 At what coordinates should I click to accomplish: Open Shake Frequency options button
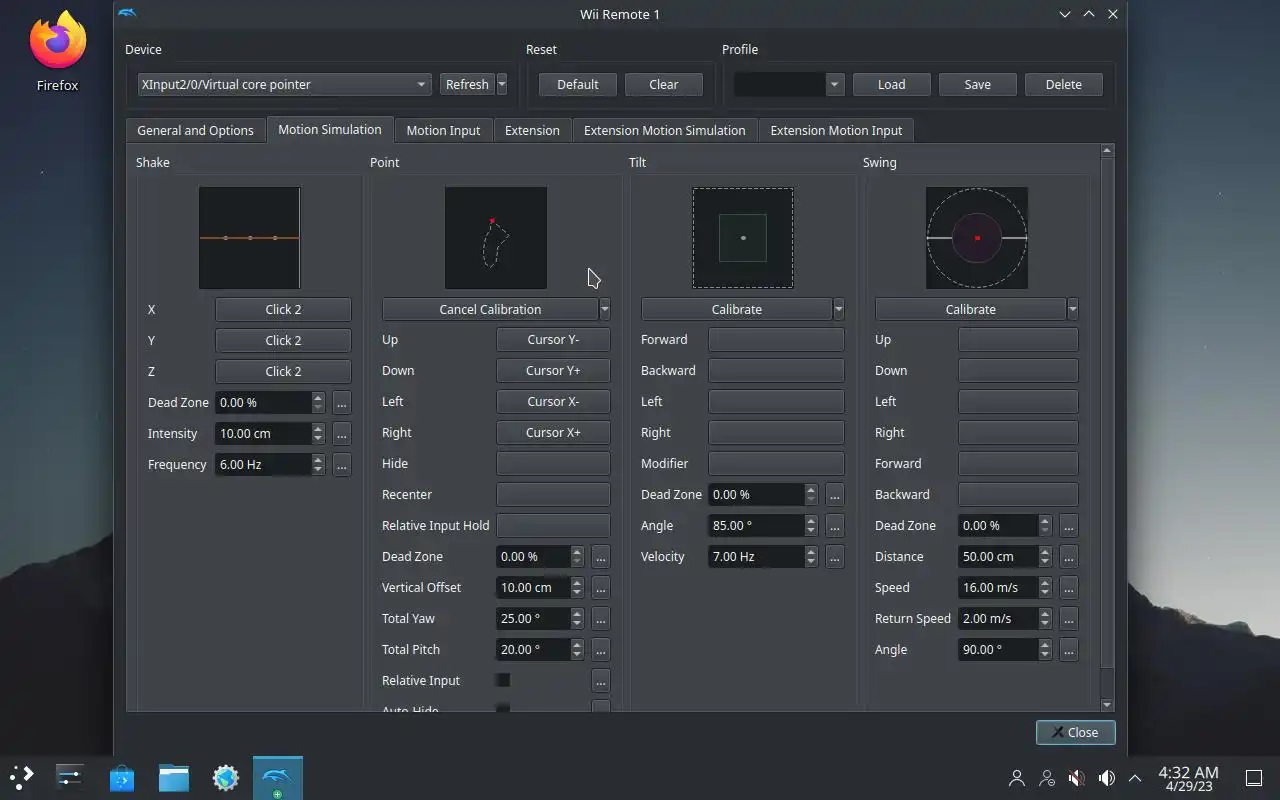tap(341, 464)
